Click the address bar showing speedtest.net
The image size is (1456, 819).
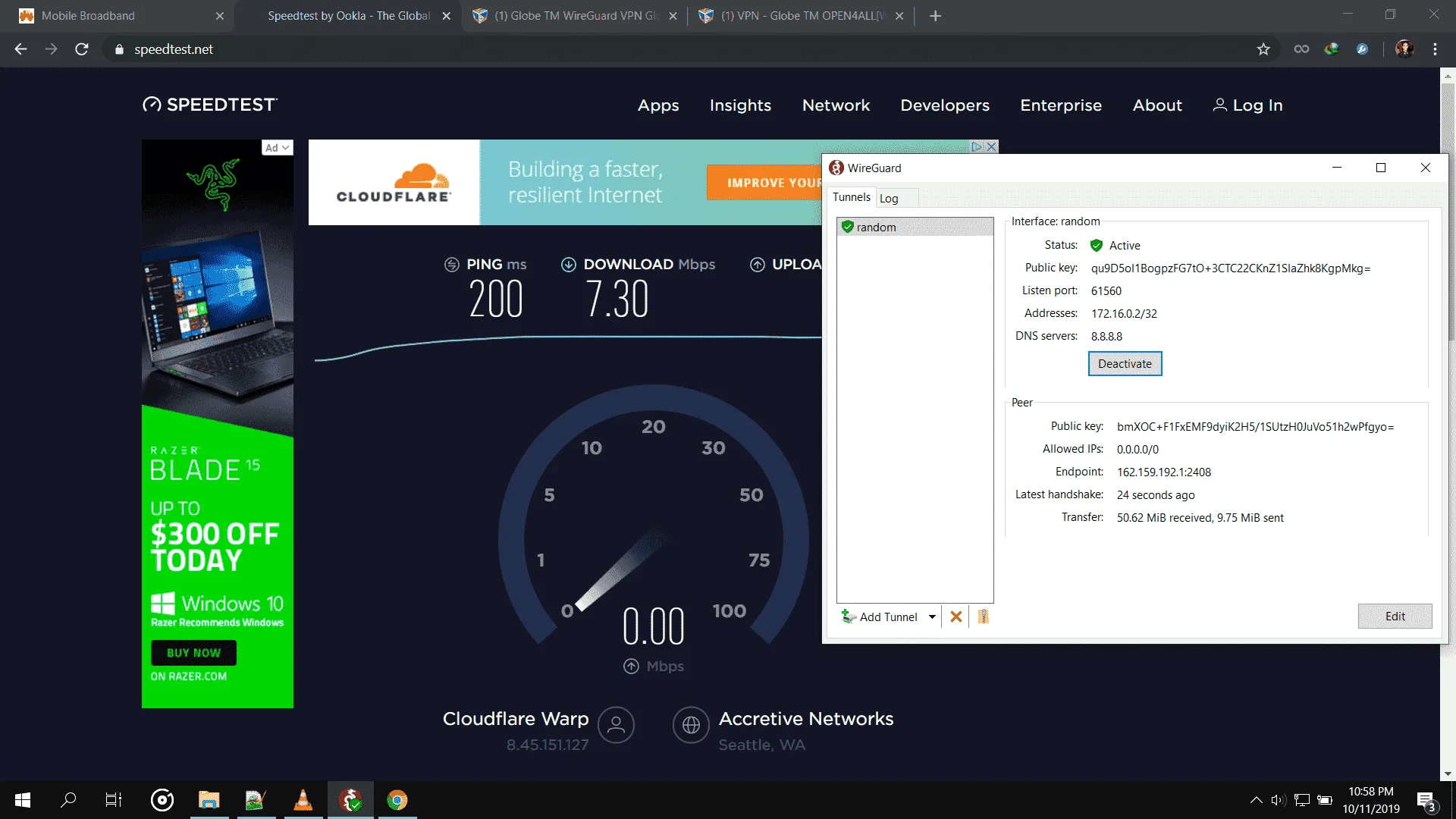click(682, 49)
